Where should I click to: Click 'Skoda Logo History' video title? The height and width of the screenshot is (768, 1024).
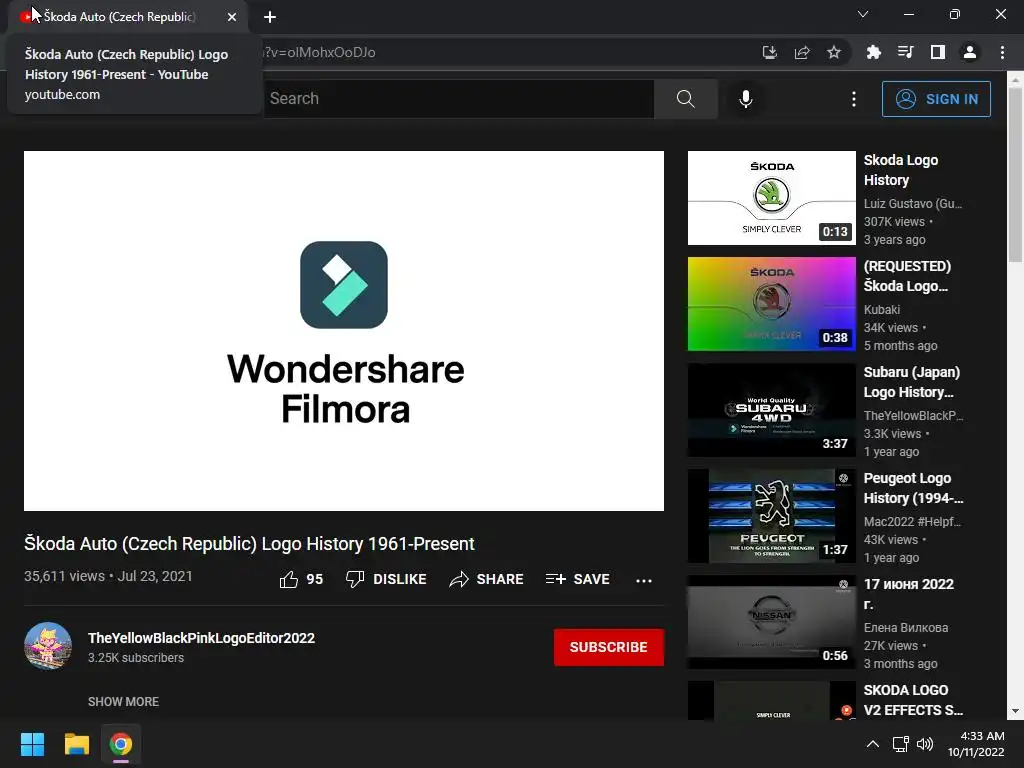point(901,170)
